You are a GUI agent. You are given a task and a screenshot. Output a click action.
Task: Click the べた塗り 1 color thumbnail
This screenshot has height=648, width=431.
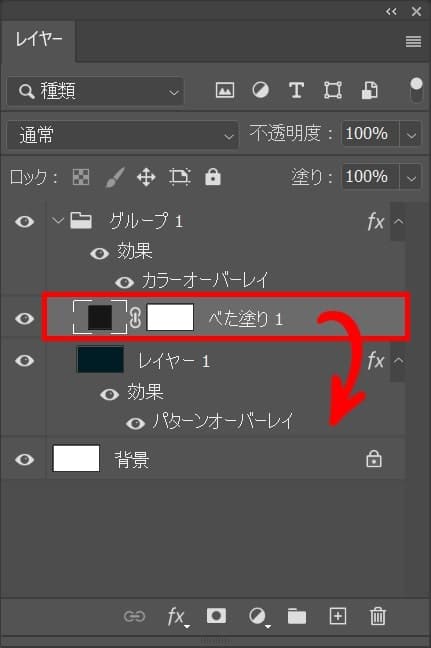coord(100,317)
